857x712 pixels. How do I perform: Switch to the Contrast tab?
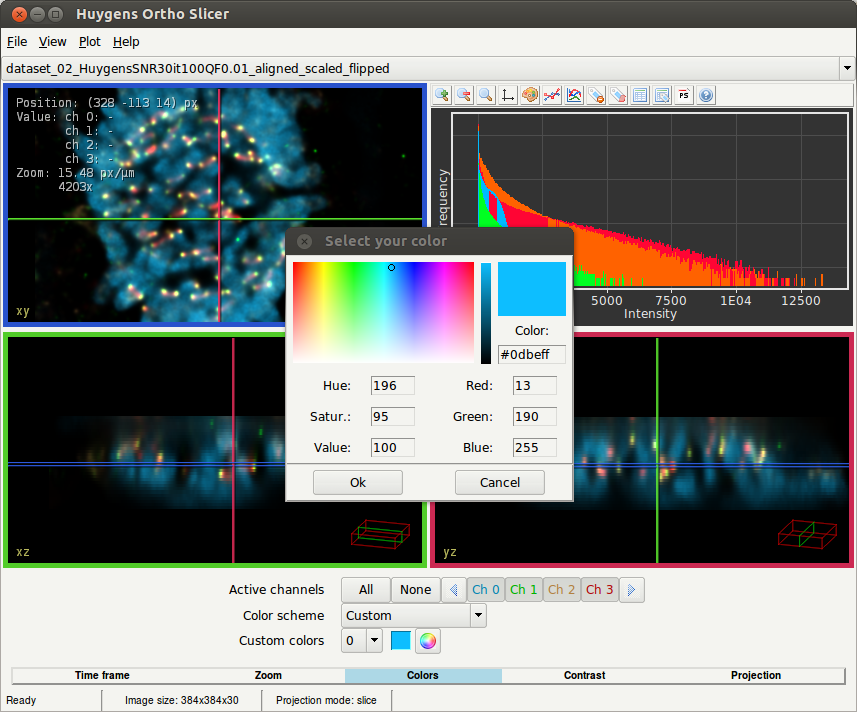[x=584, y=676]
